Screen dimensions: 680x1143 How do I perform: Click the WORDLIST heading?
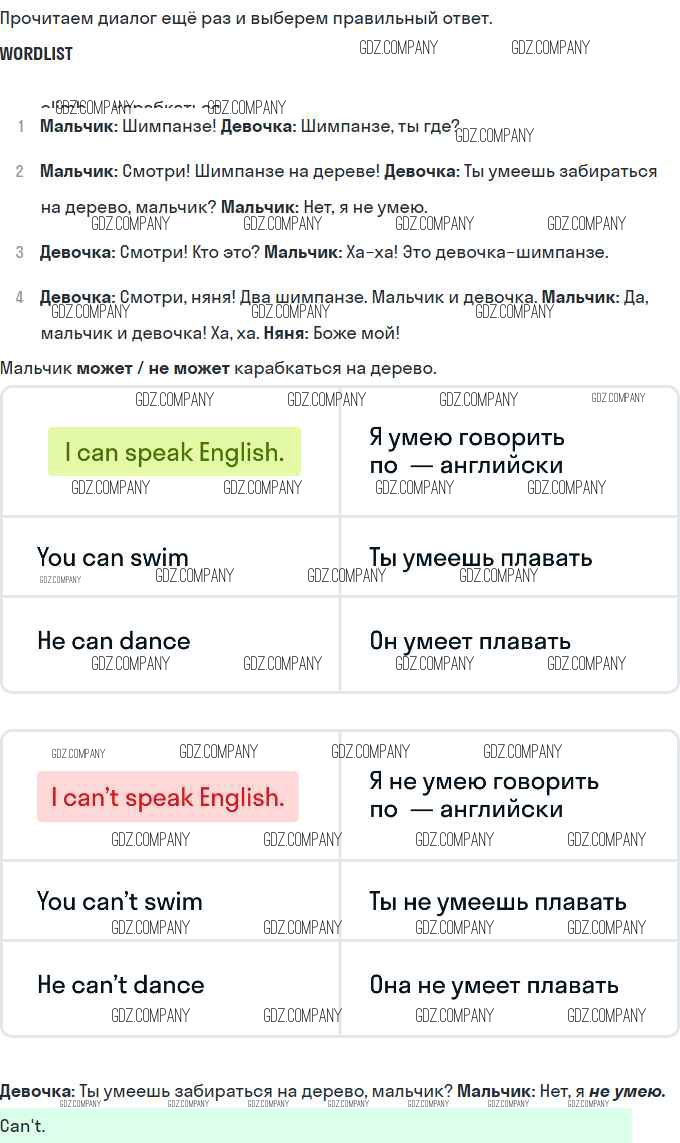pyautogui.click(x=36, y=54)
